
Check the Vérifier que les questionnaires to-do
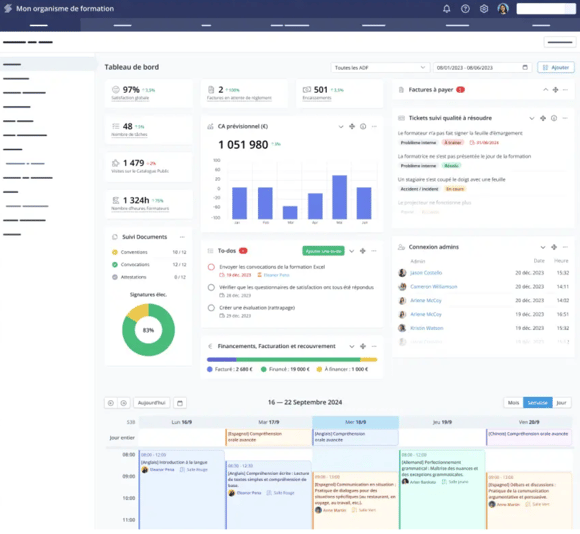pos(211,287)
